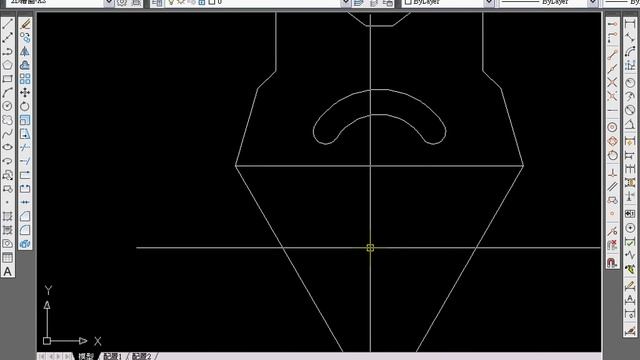Select the Rectangle tool
Screen dimensions: 640x360
coord(7,79)
